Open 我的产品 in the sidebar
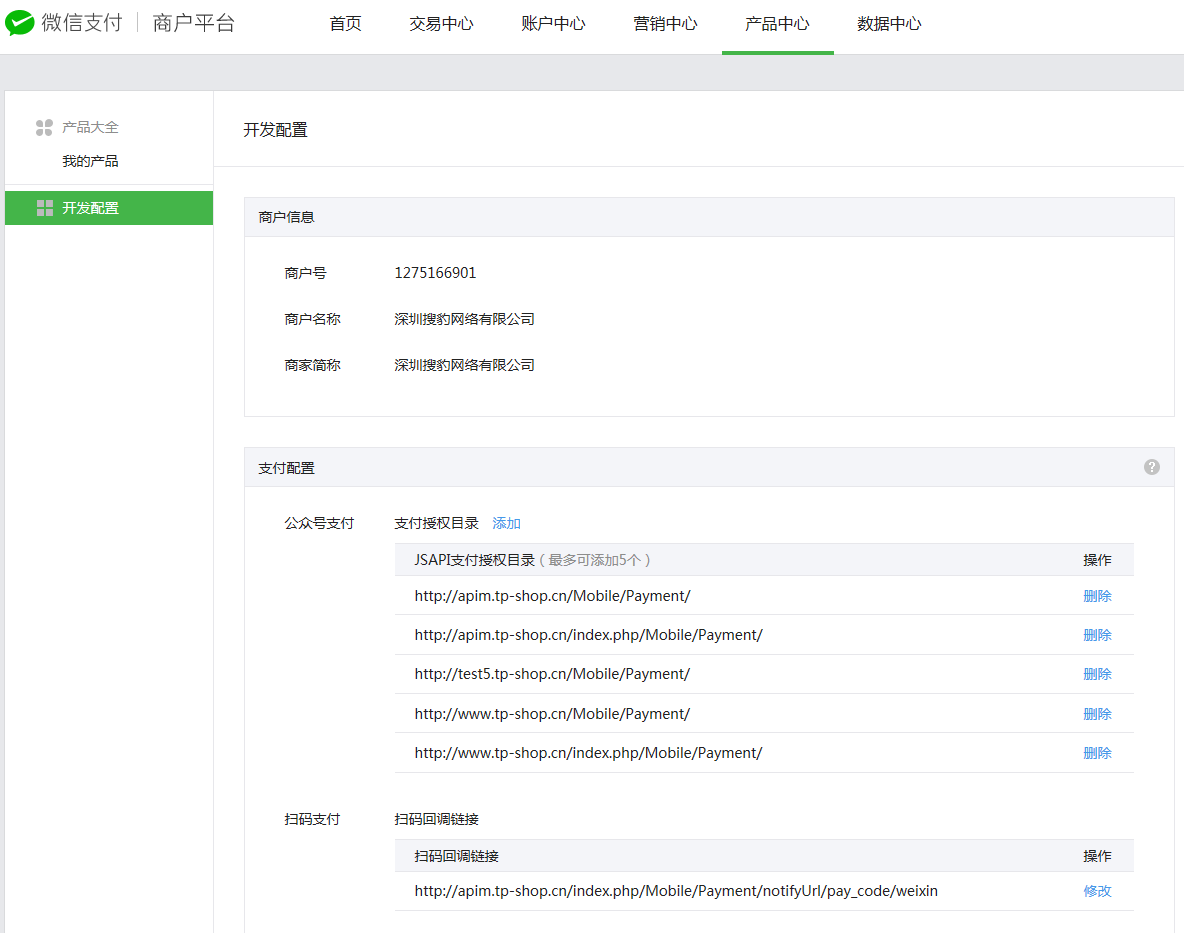 click(x=90, y=161)
